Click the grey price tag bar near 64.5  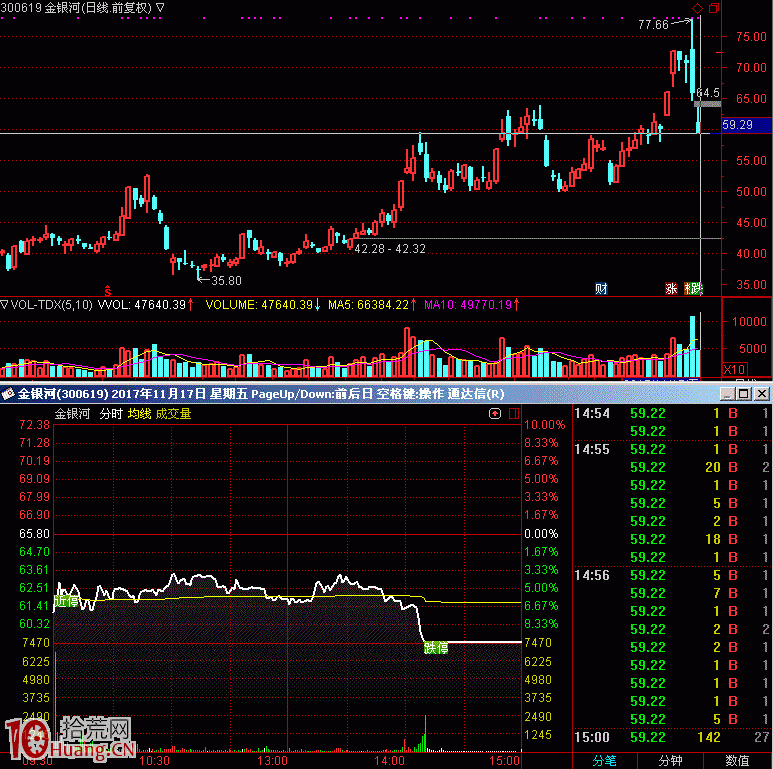pos(707,104)
